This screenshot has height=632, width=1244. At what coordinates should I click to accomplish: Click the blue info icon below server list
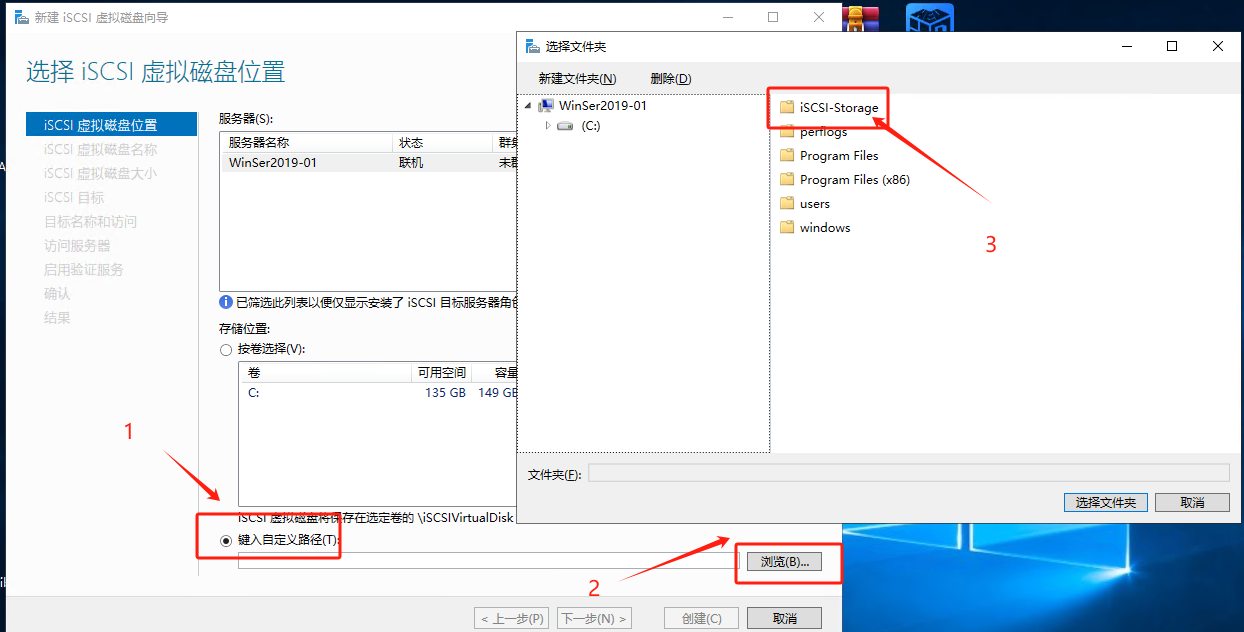(x=226, y=302)
